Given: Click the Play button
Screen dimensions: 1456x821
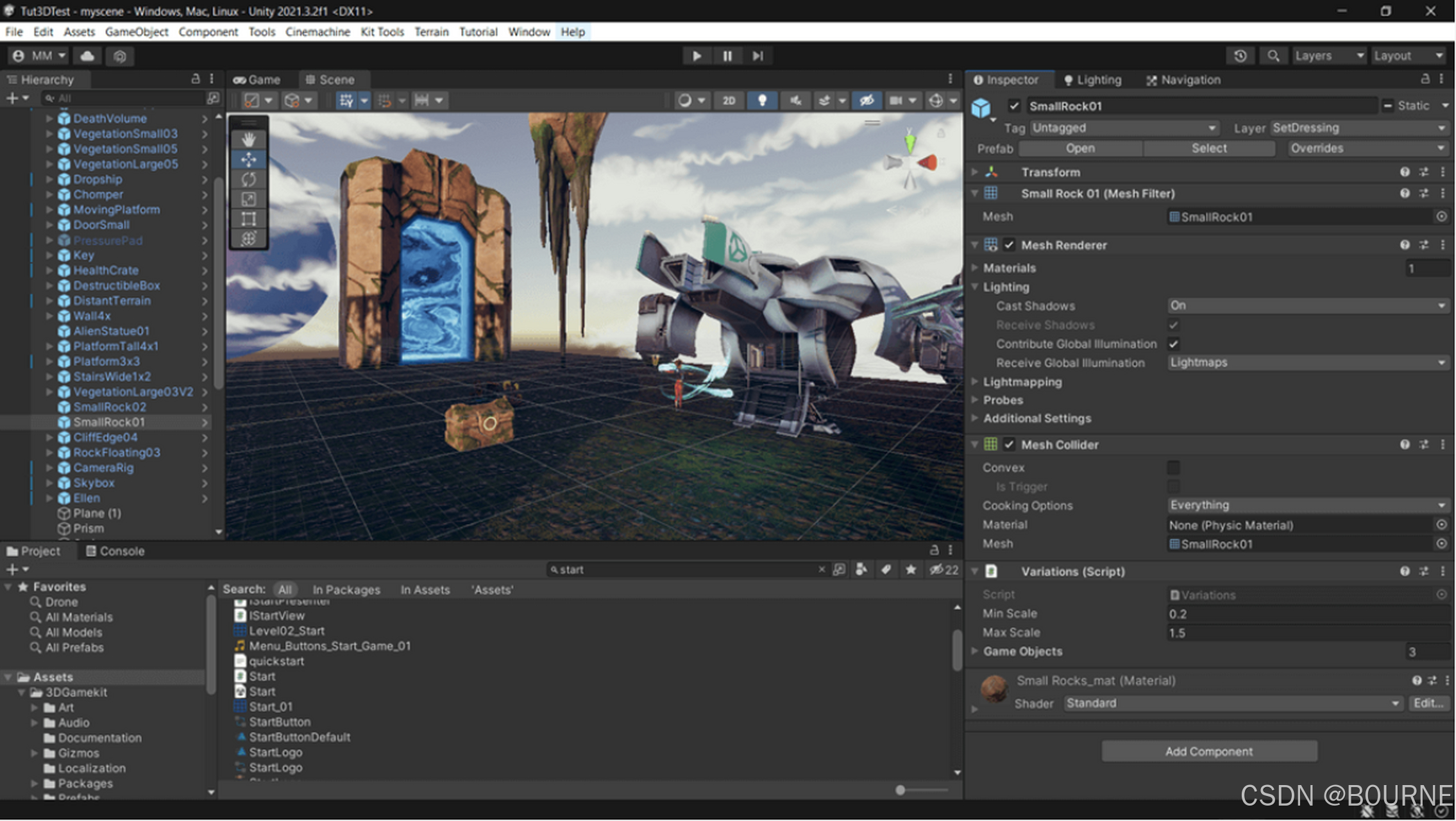Looking at the screenshot, I should [697, 56].
